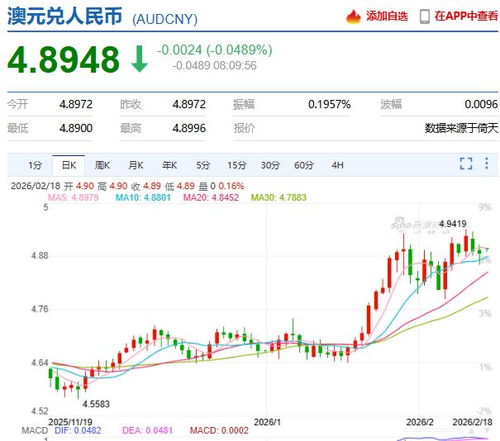Image resolution: width=500 pixels, height=441 pixels.
Task: Click the MA20: 4.8452 indicator label
Action: tap(211, 197)
